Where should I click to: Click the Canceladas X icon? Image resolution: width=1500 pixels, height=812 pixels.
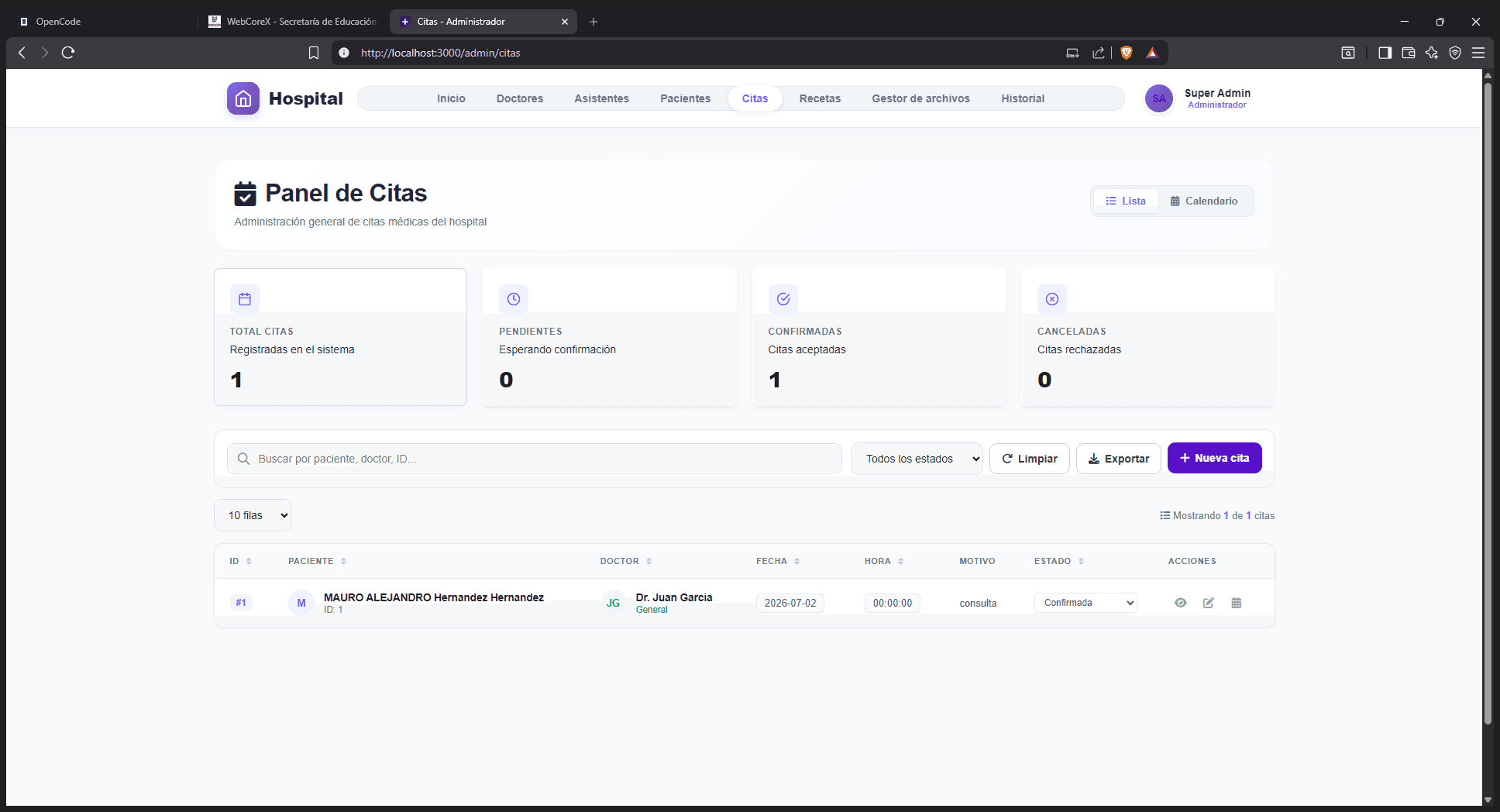coord(1052,299)
